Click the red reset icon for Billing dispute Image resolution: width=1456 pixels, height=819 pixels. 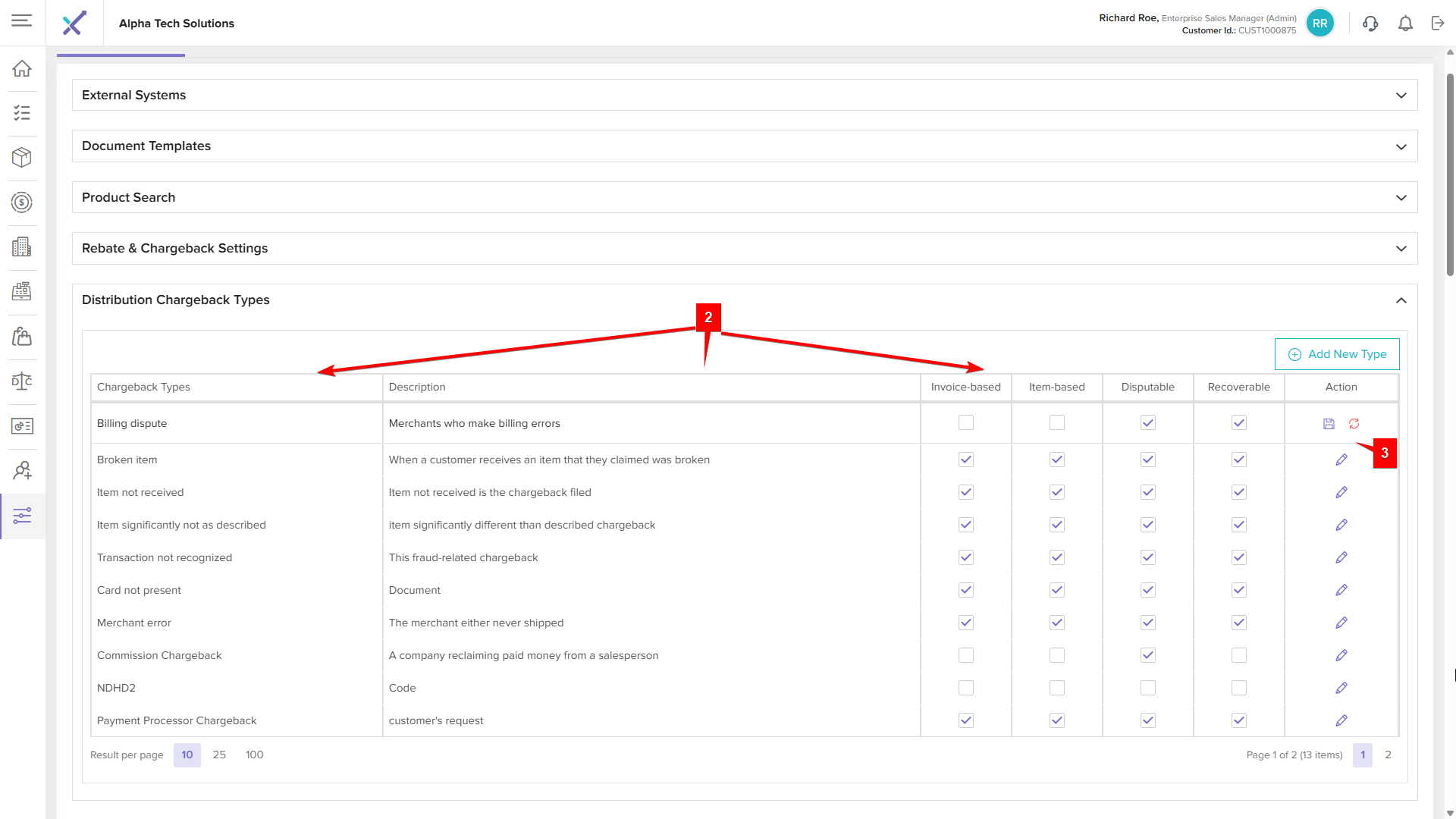(x=1354, y=424)
